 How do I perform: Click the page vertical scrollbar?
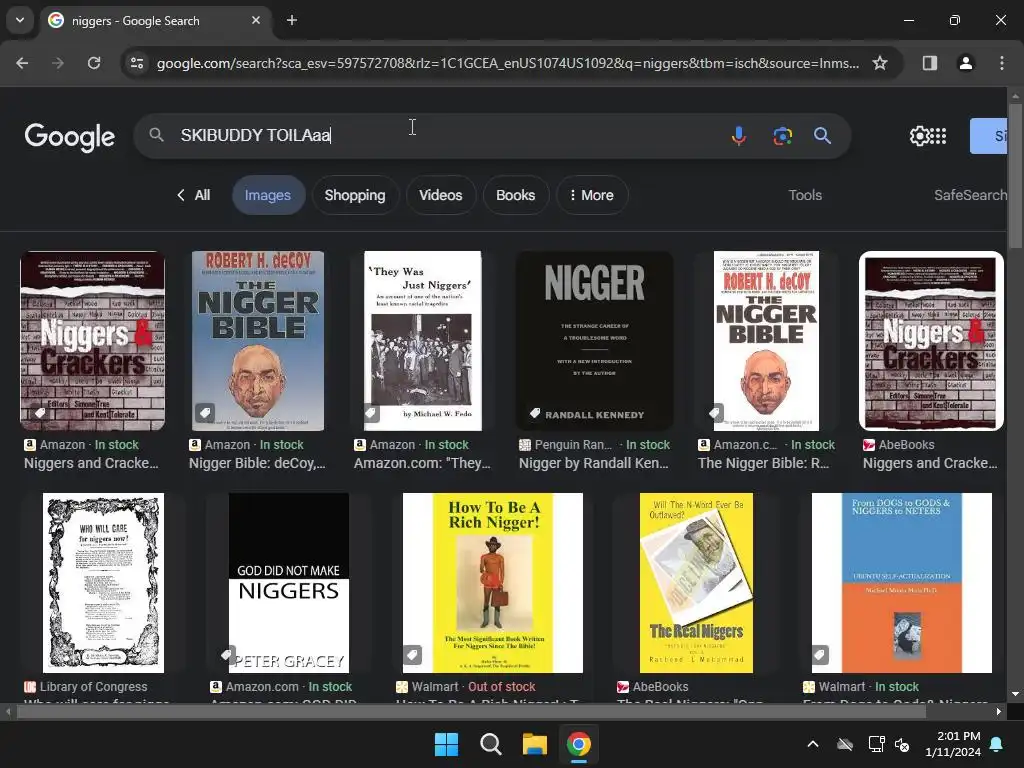point(1015,176)
